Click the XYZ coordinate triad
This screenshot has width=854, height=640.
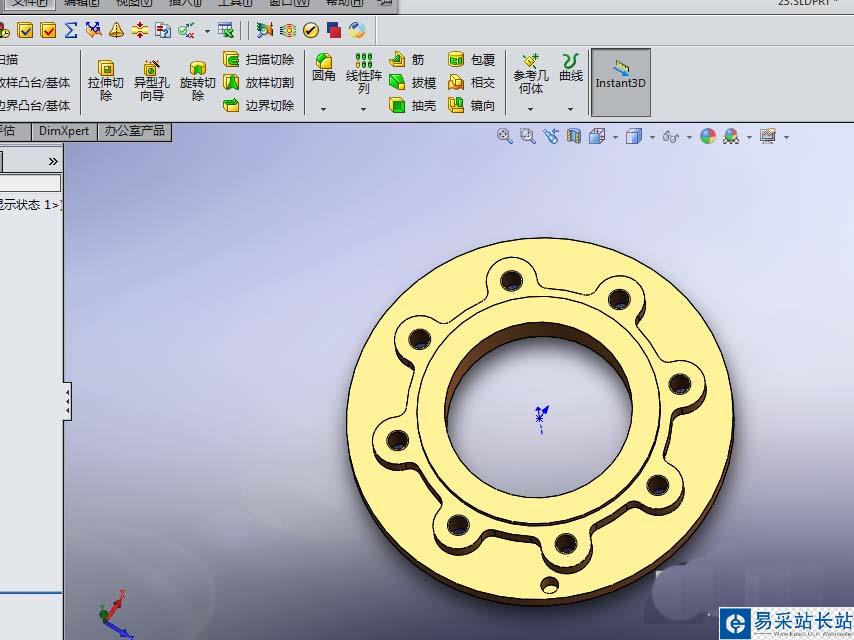pos(115,614)
